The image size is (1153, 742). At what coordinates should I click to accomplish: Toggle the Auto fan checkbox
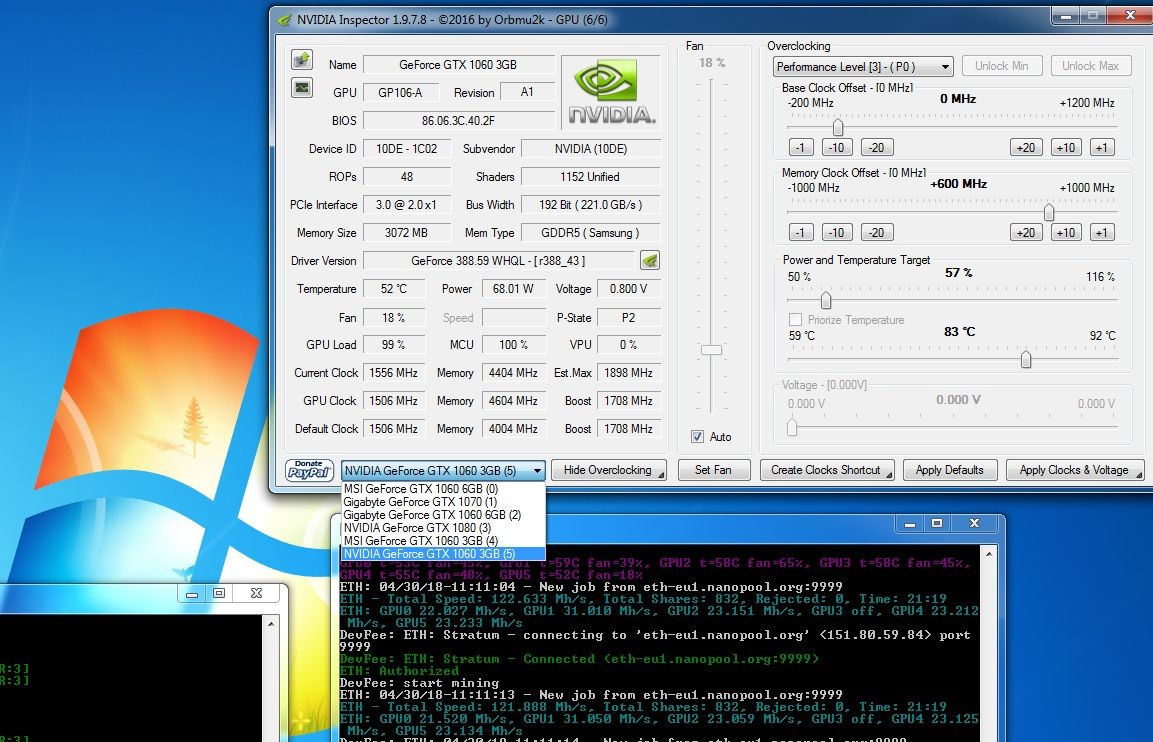tap(697, 437)
